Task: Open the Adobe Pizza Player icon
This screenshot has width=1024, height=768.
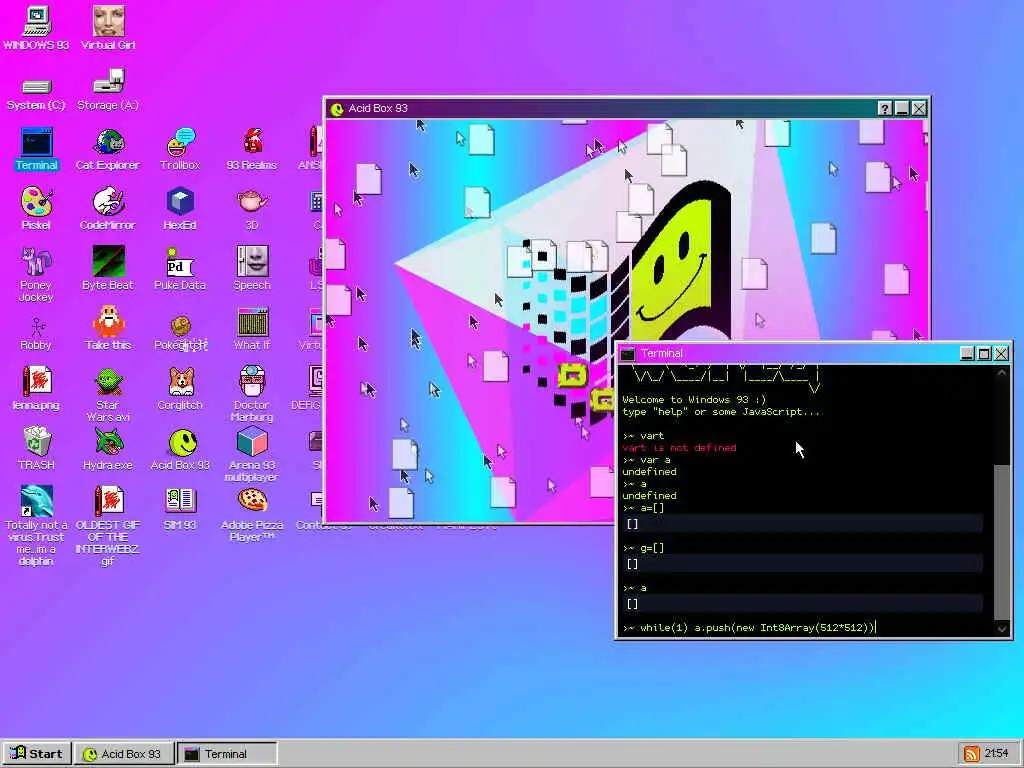Action: coord(252,515)
